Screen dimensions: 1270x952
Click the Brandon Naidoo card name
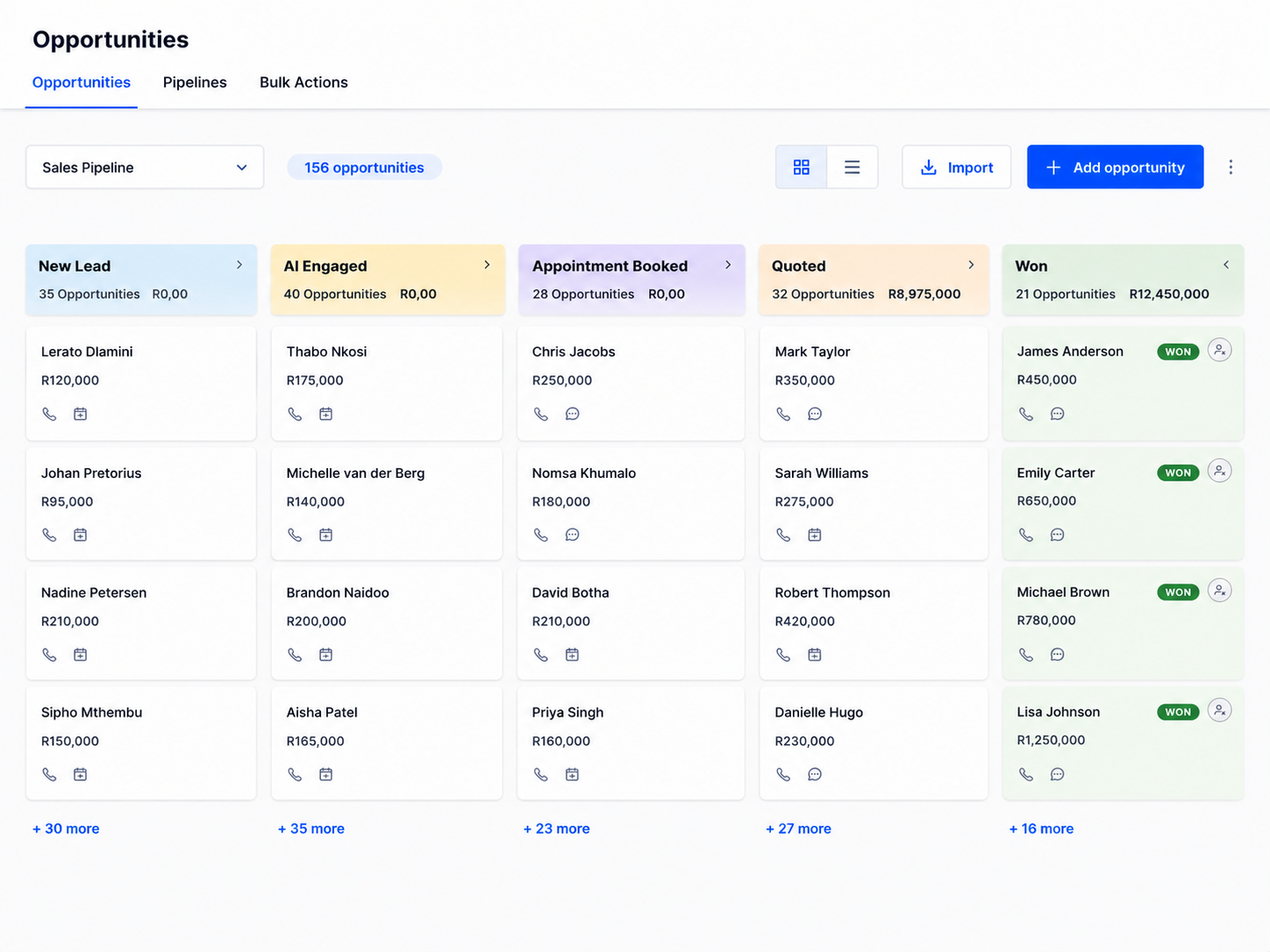coord(338,593)
